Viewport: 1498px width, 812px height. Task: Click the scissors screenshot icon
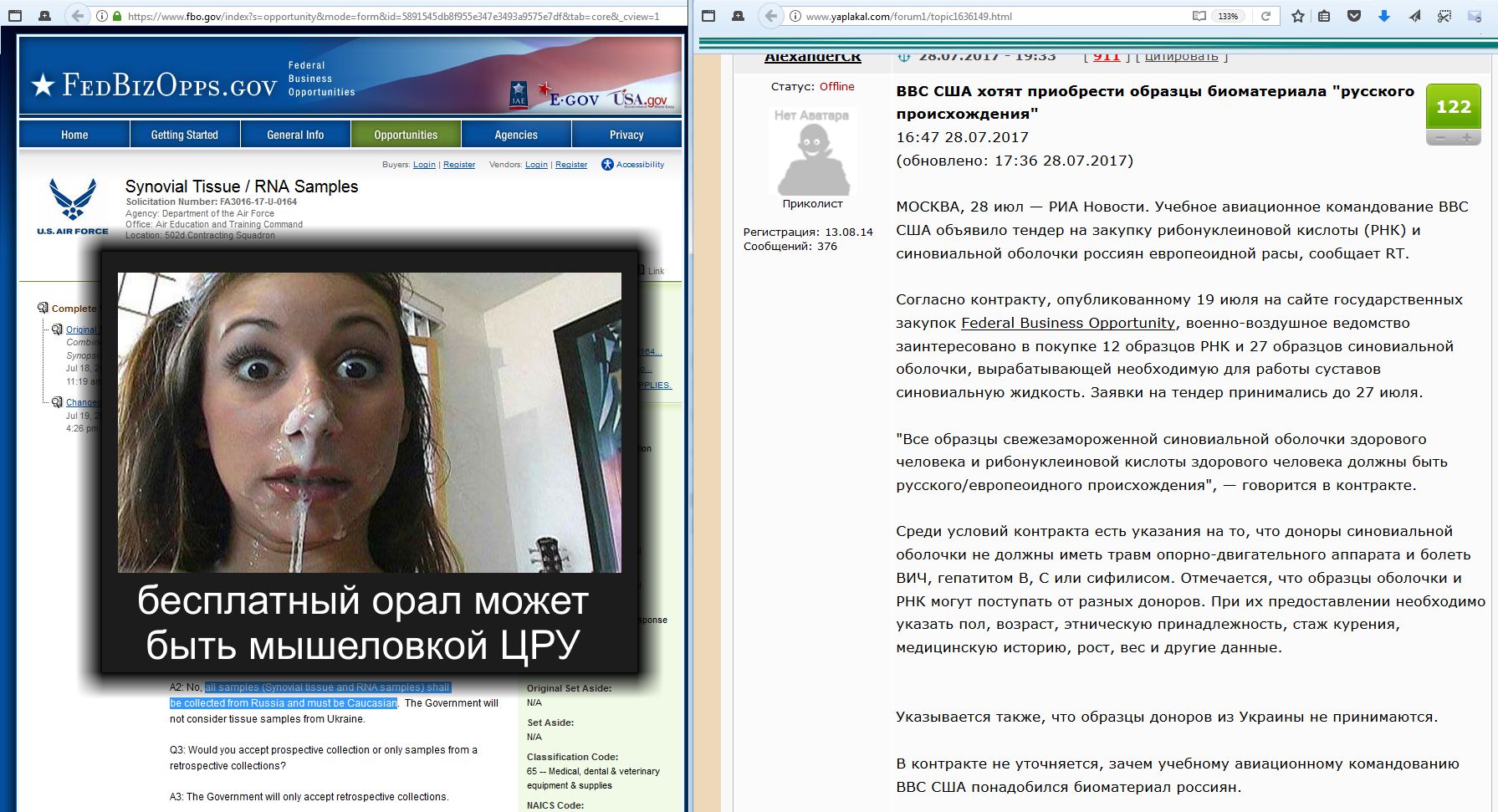click(x=1444, y=16)
